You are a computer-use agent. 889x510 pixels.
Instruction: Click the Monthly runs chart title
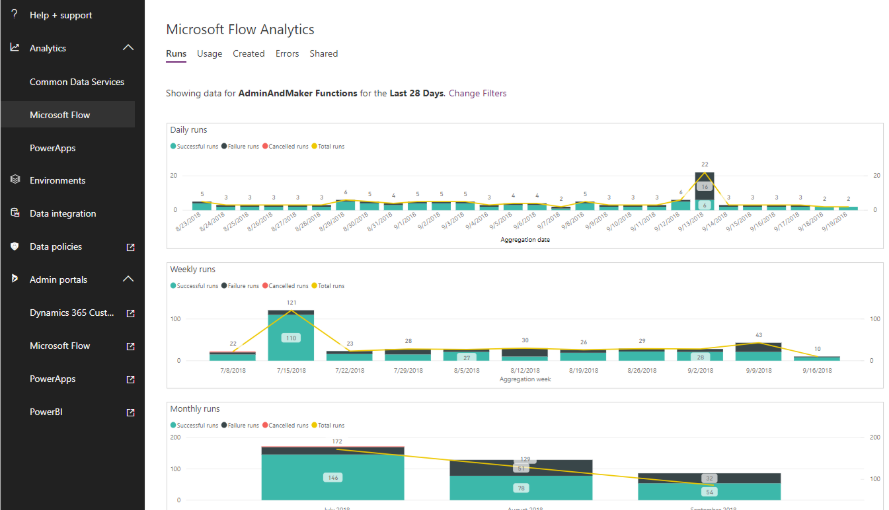195,409
